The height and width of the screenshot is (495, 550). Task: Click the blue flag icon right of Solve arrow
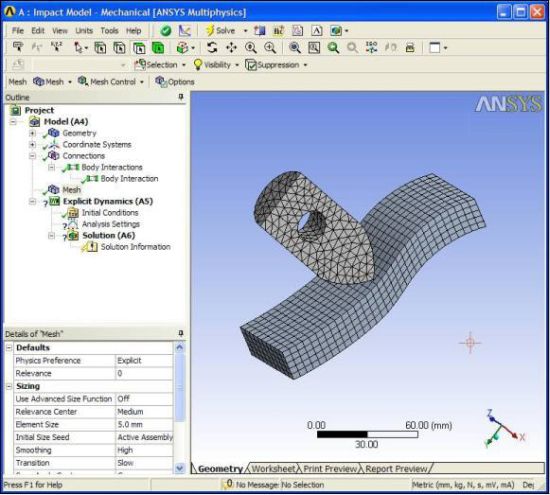[x=260, y=31]
